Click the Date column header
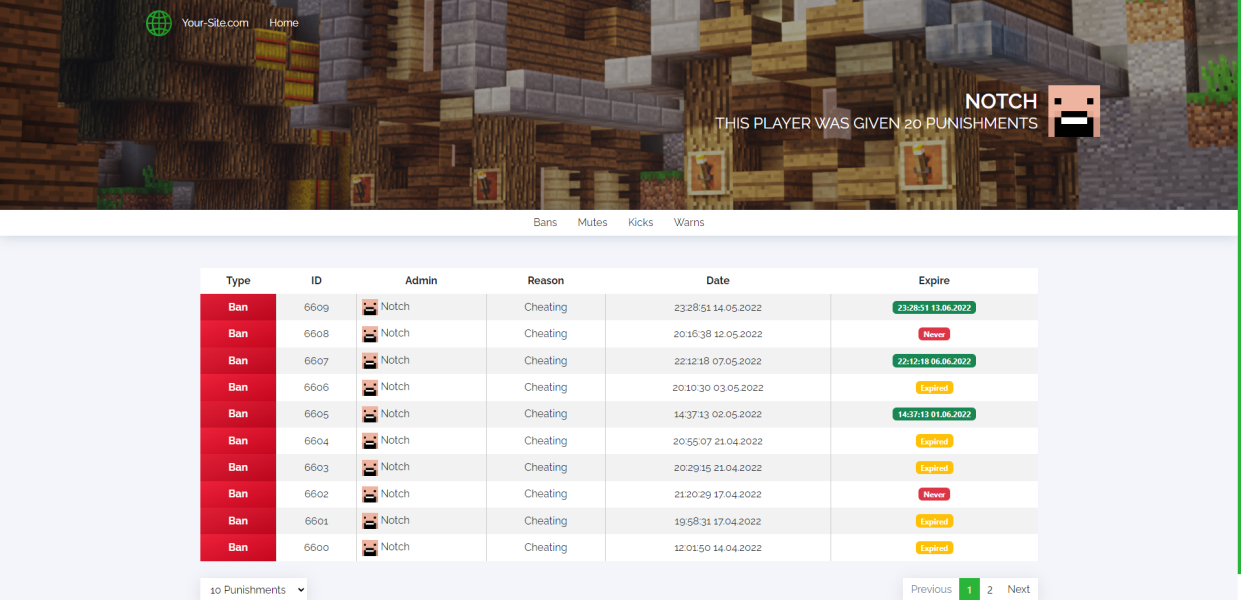The height and width of the screenshot is (600, 1241). (718, 281)
